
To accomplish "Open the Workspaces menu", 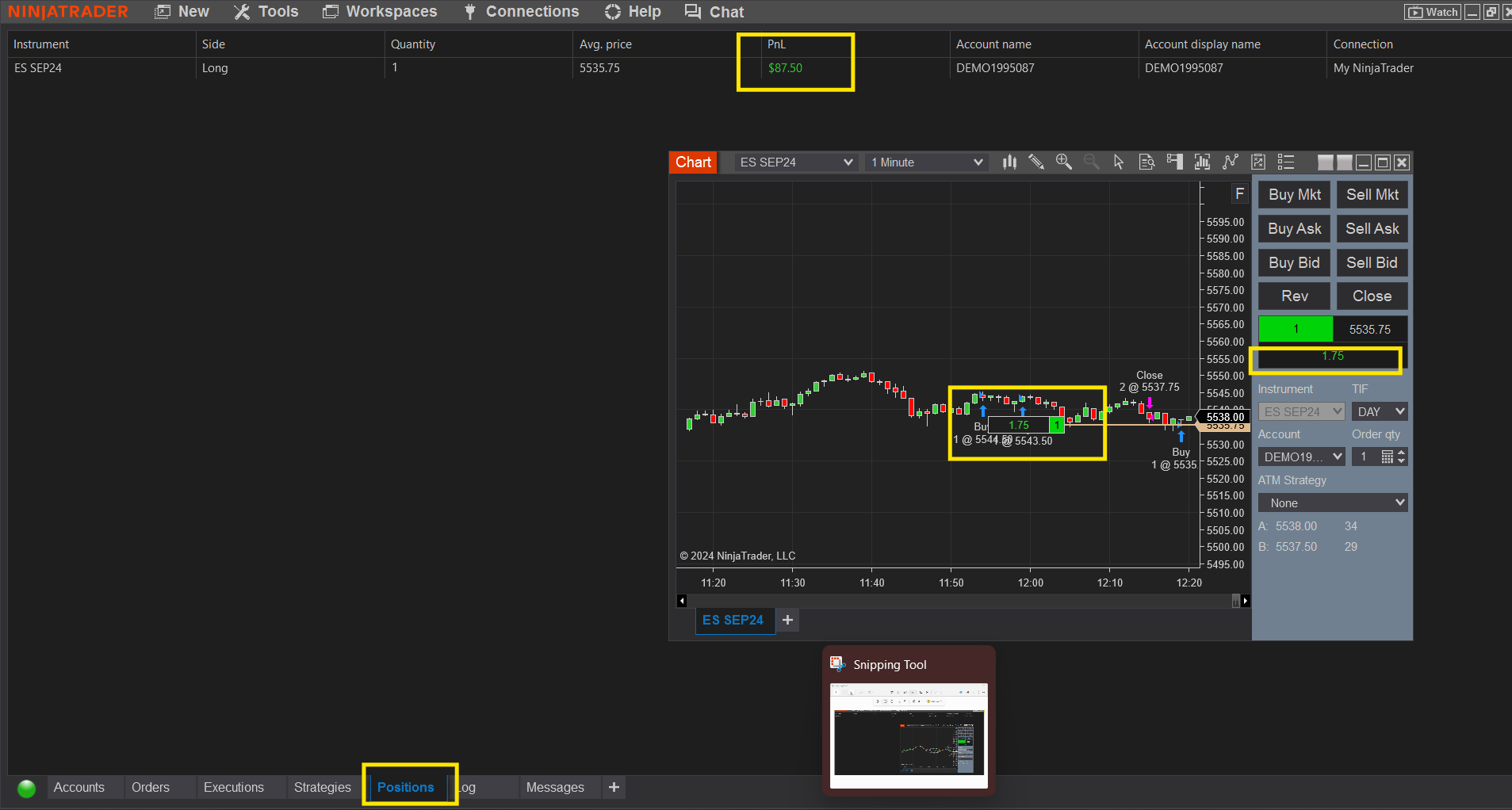I will [x=380, y=12].
